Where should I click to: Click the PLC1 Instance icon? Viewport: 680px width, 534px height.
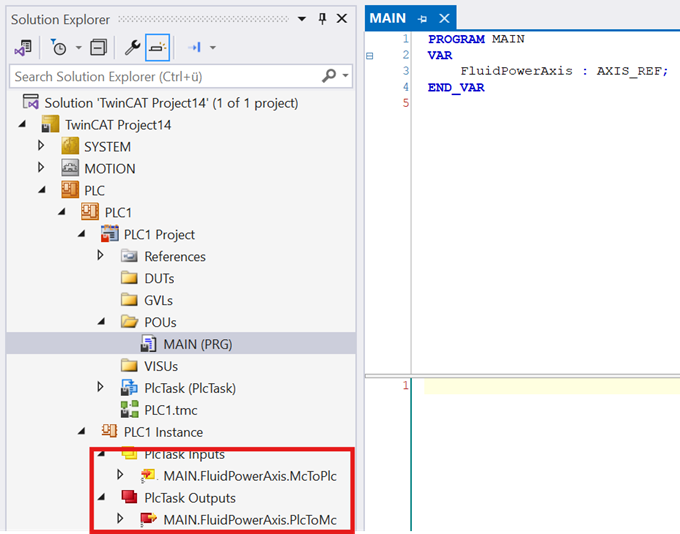coord(109,431)
